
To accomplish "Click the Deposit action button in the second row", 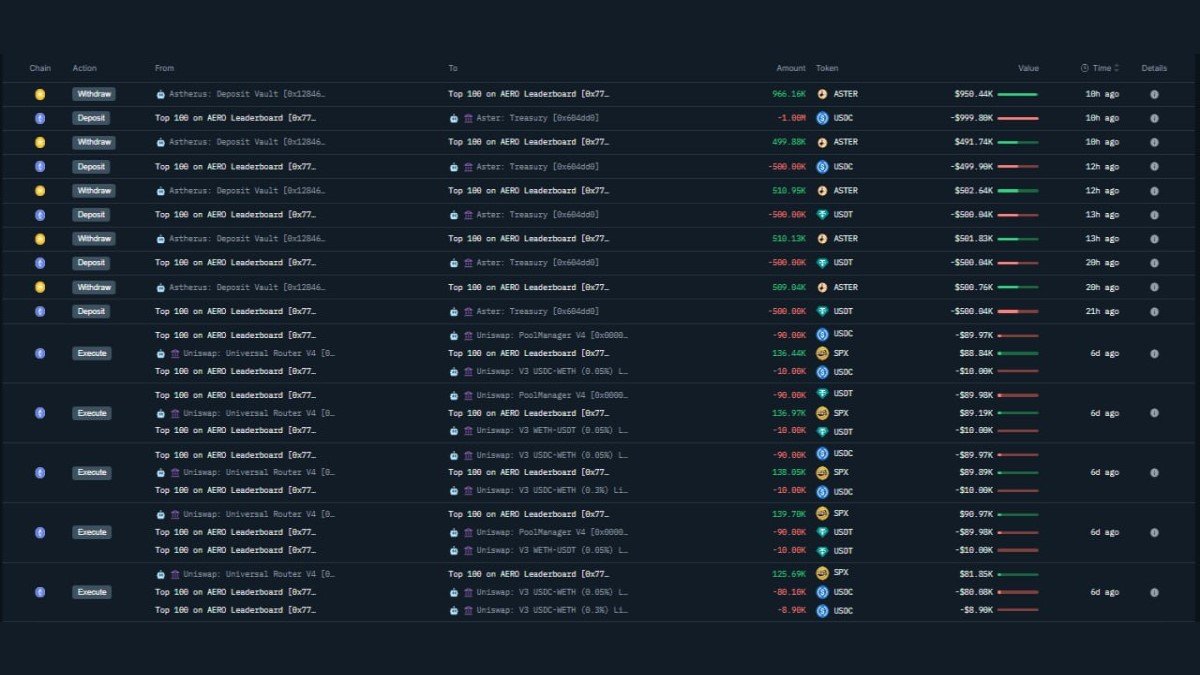I will [92, 117].
